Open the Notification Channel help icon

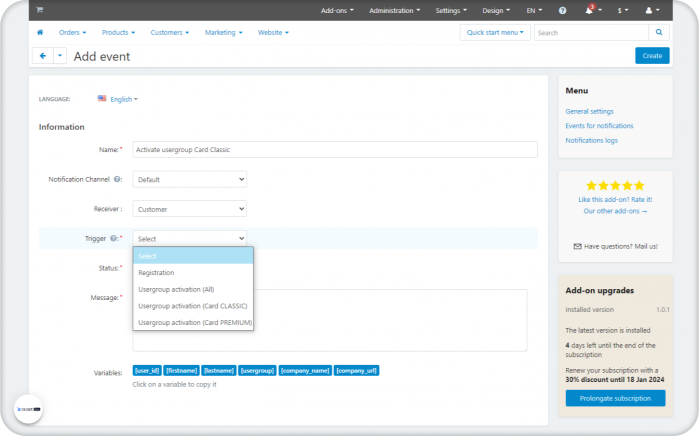click(x=117, y=179)
